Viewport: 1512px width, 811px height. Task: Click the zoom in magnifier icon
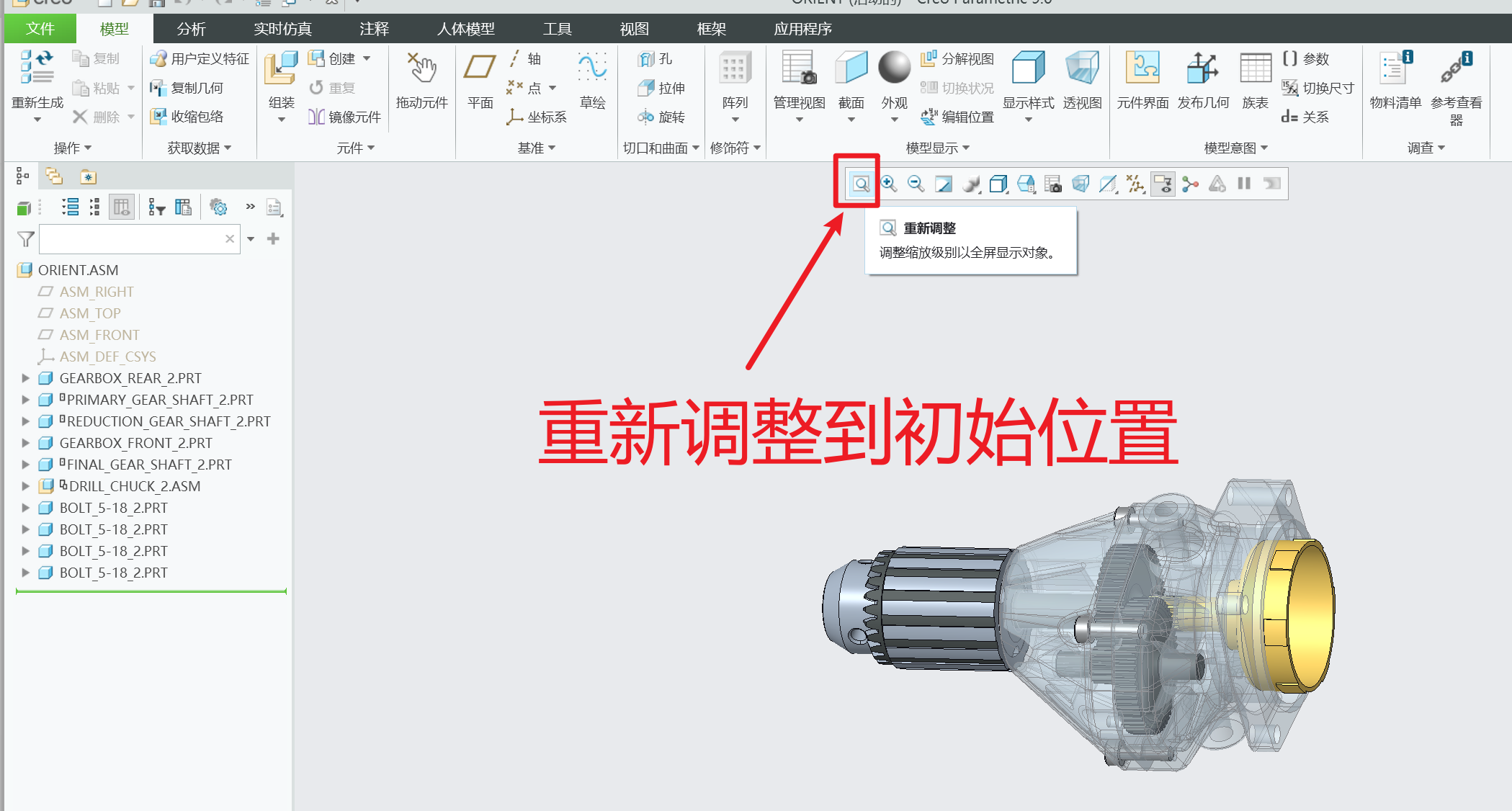[x=889, y=184]
